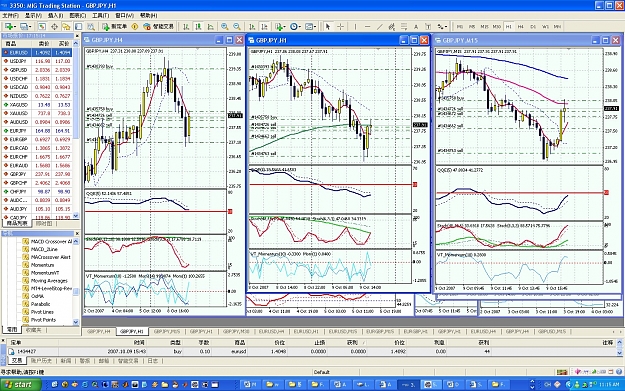Image resolution: width=625 pixels, height=391 pixels.
Task: Toggle the Chart Shift icon
Action: 264,27
